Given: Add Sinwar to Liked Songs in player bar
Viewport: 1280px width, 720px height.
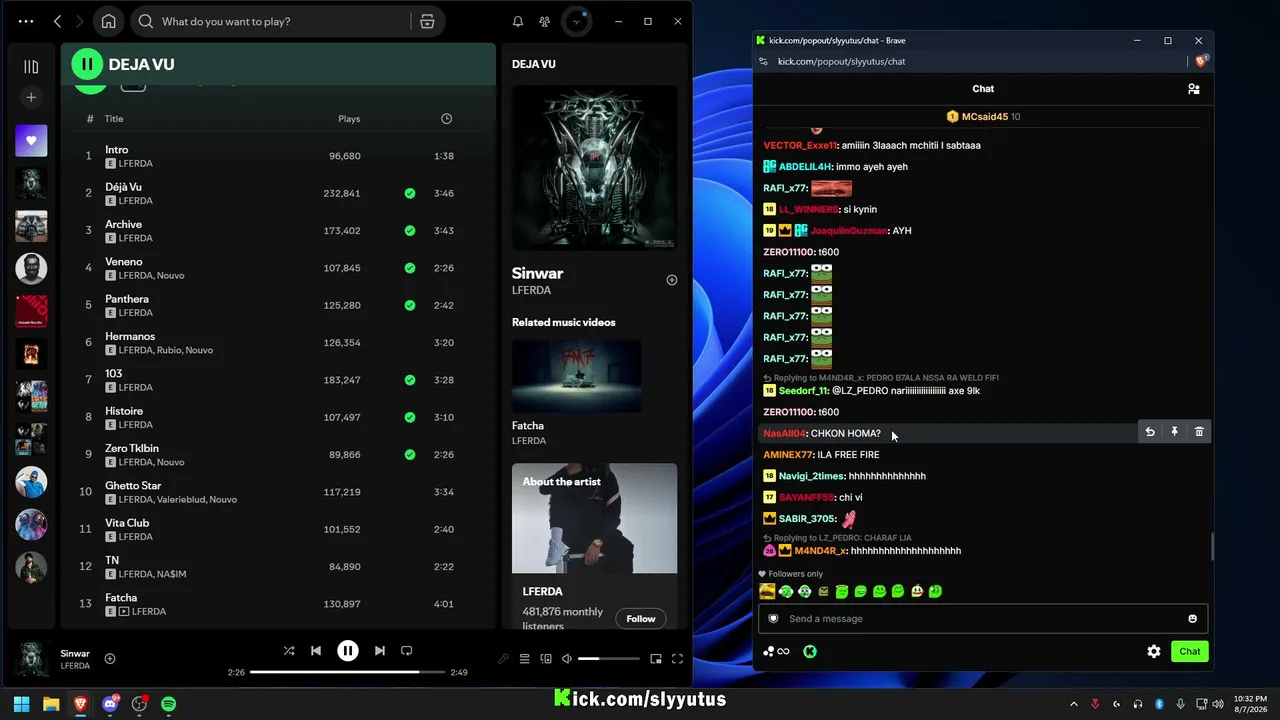Looking at the screenshot, I should (x=110, y=658).
